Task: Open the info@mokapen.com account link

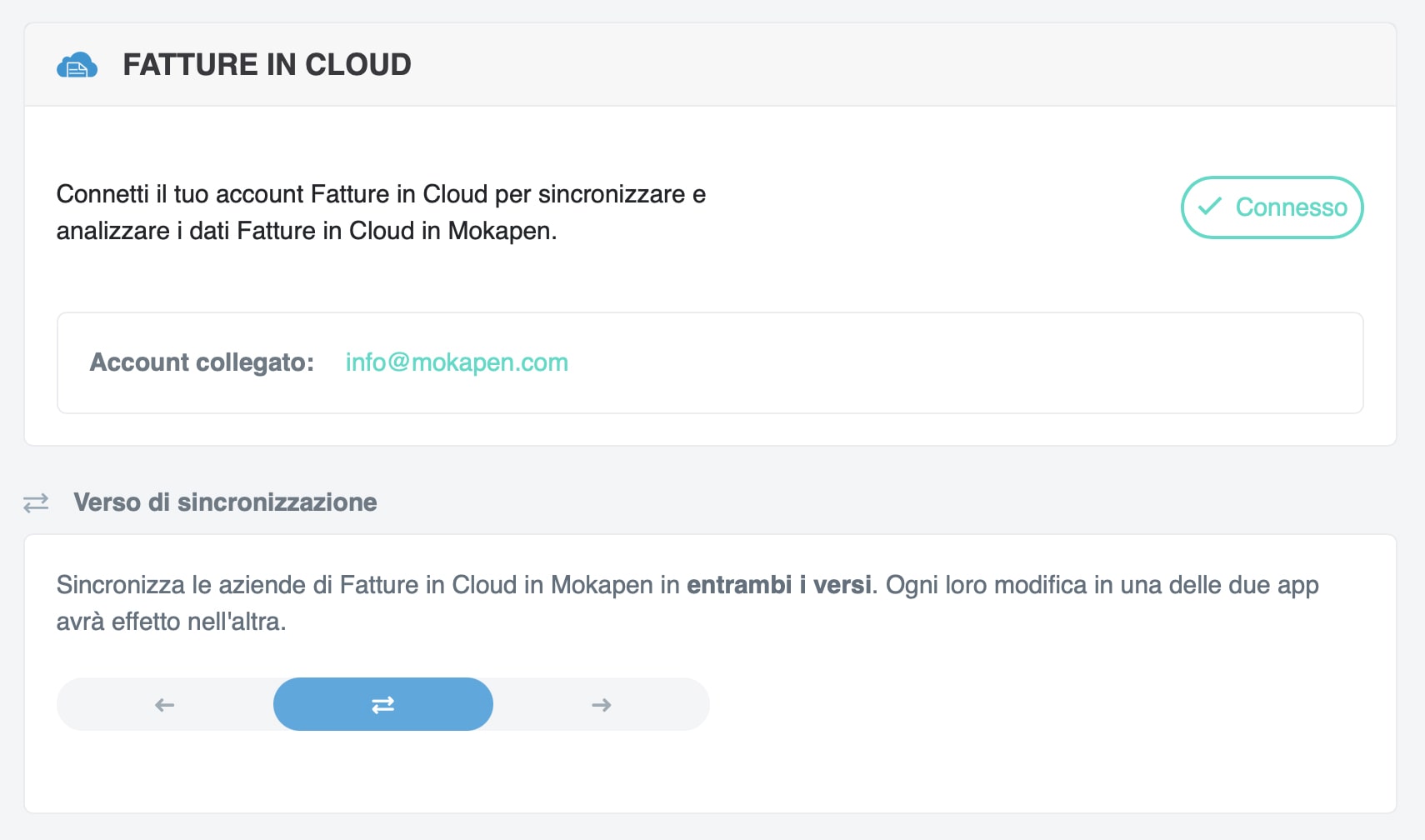Action: click(457, 362)
